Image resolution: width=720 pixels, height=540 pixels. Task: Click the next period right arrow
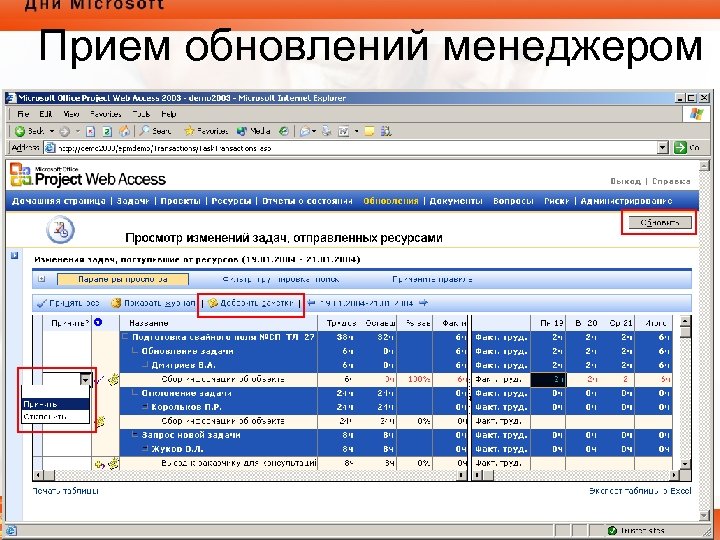[423, 303]
